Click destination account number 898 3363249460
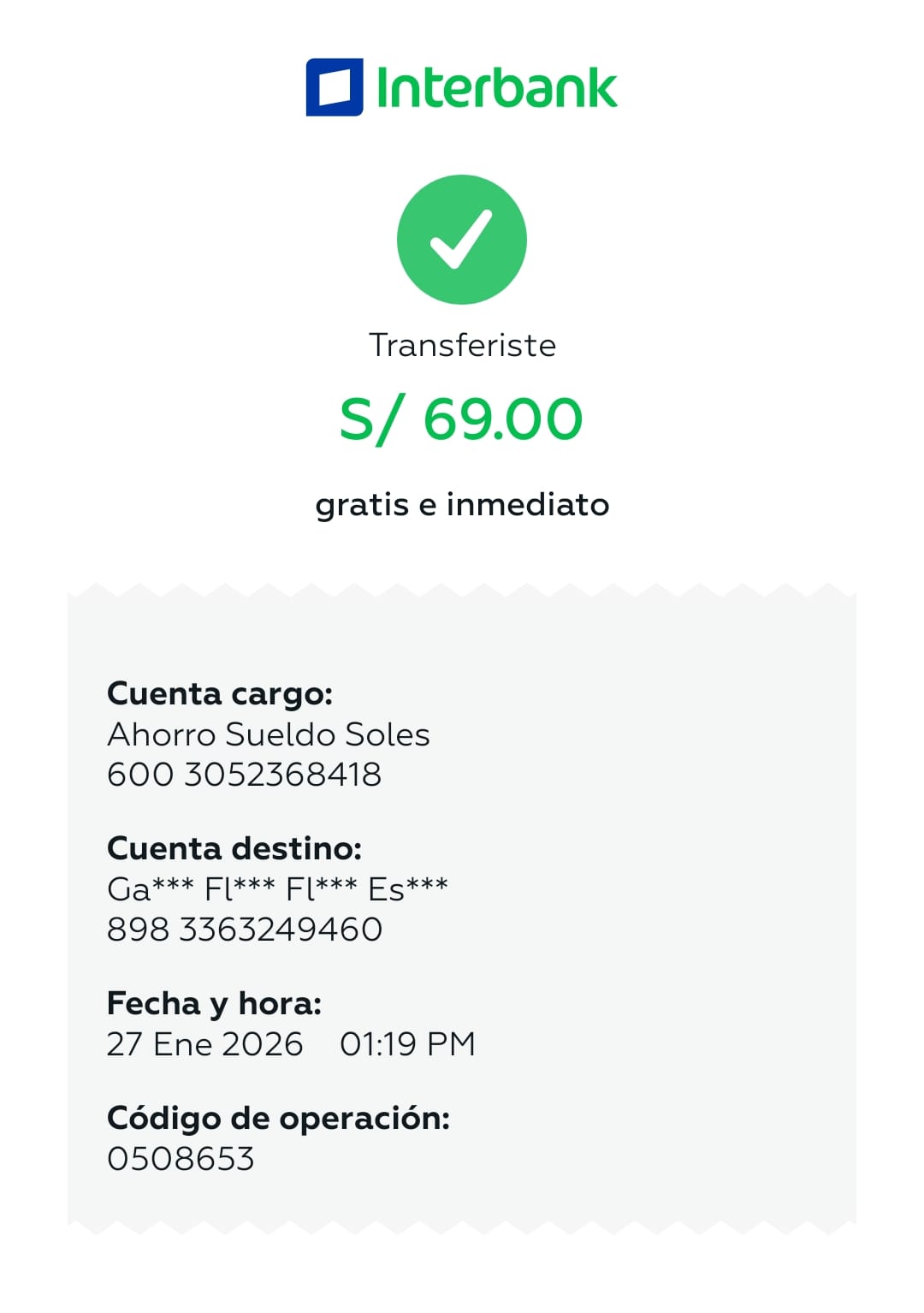 coord(245,929)
